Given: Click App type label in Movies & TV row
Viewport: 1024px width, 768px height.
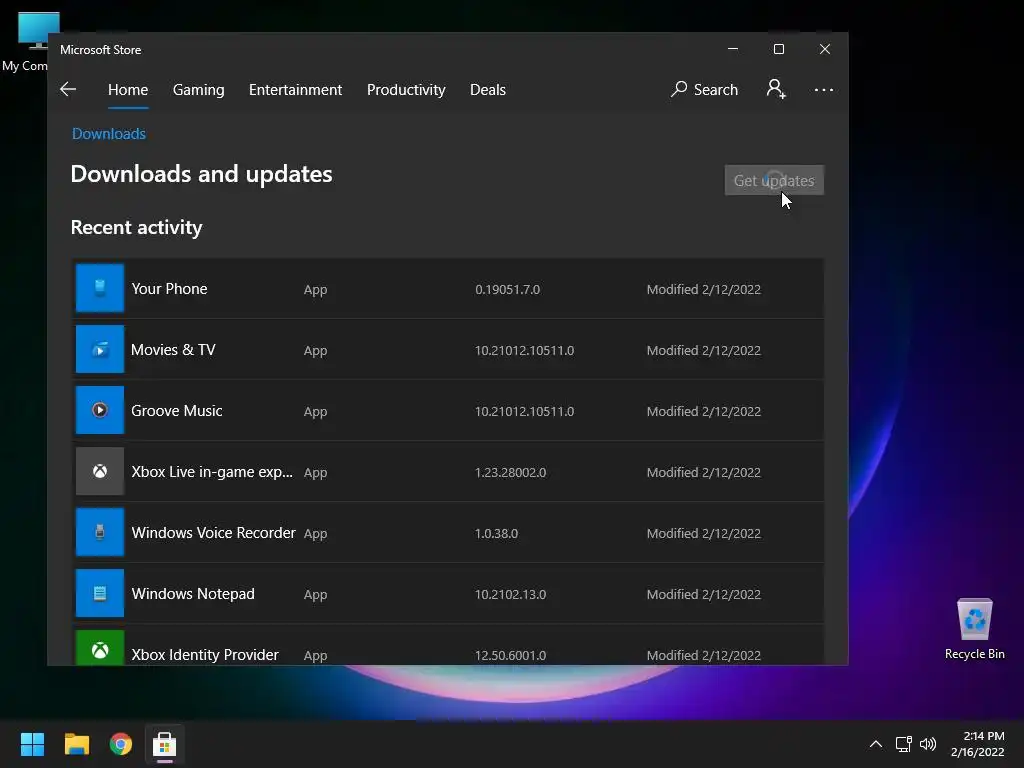Looking at the screenshot, I should click(315, 351).
